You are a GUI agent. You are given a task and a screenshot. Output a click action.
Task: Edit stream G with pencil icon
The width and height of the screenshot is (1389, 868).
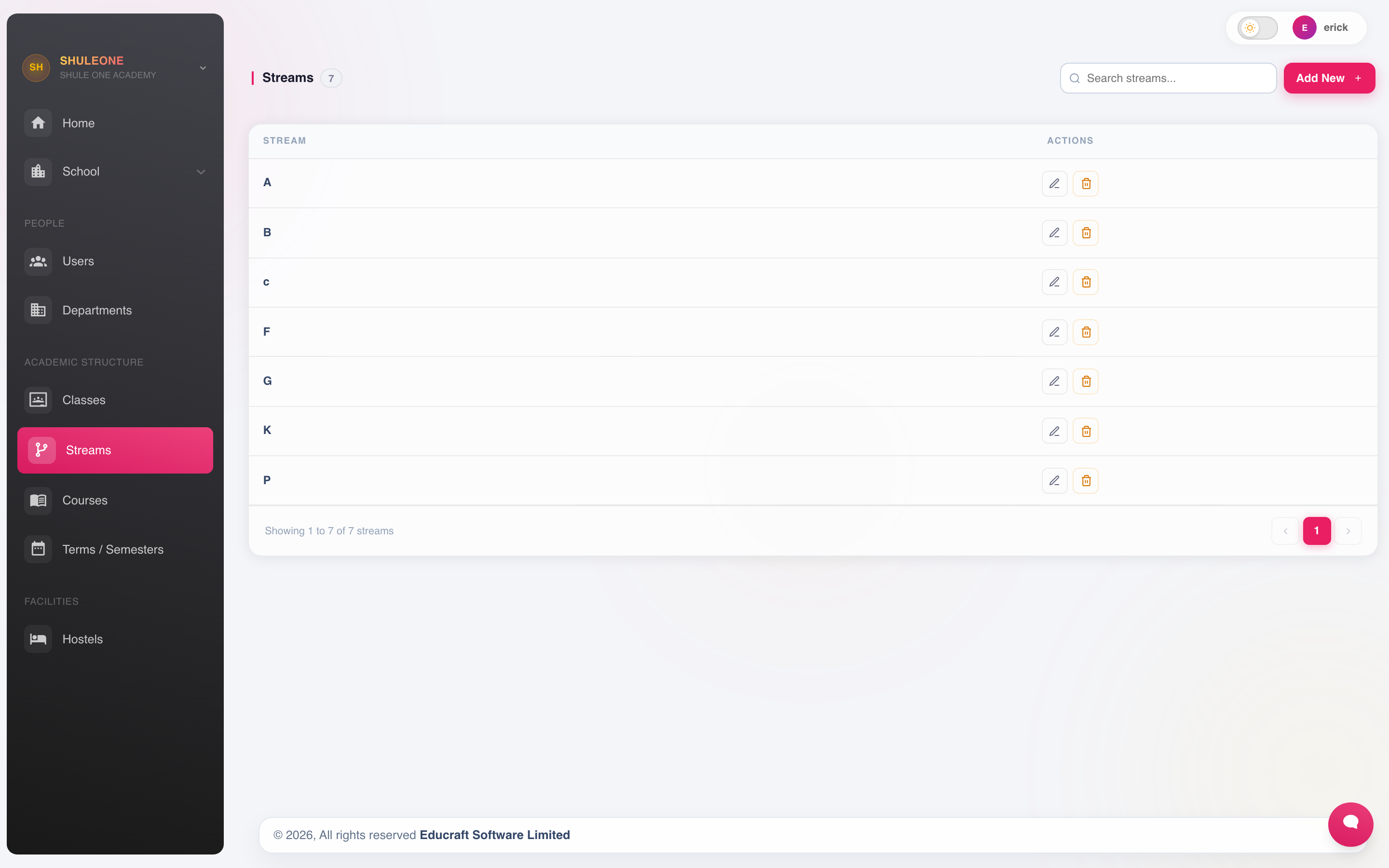(1054, 382)
